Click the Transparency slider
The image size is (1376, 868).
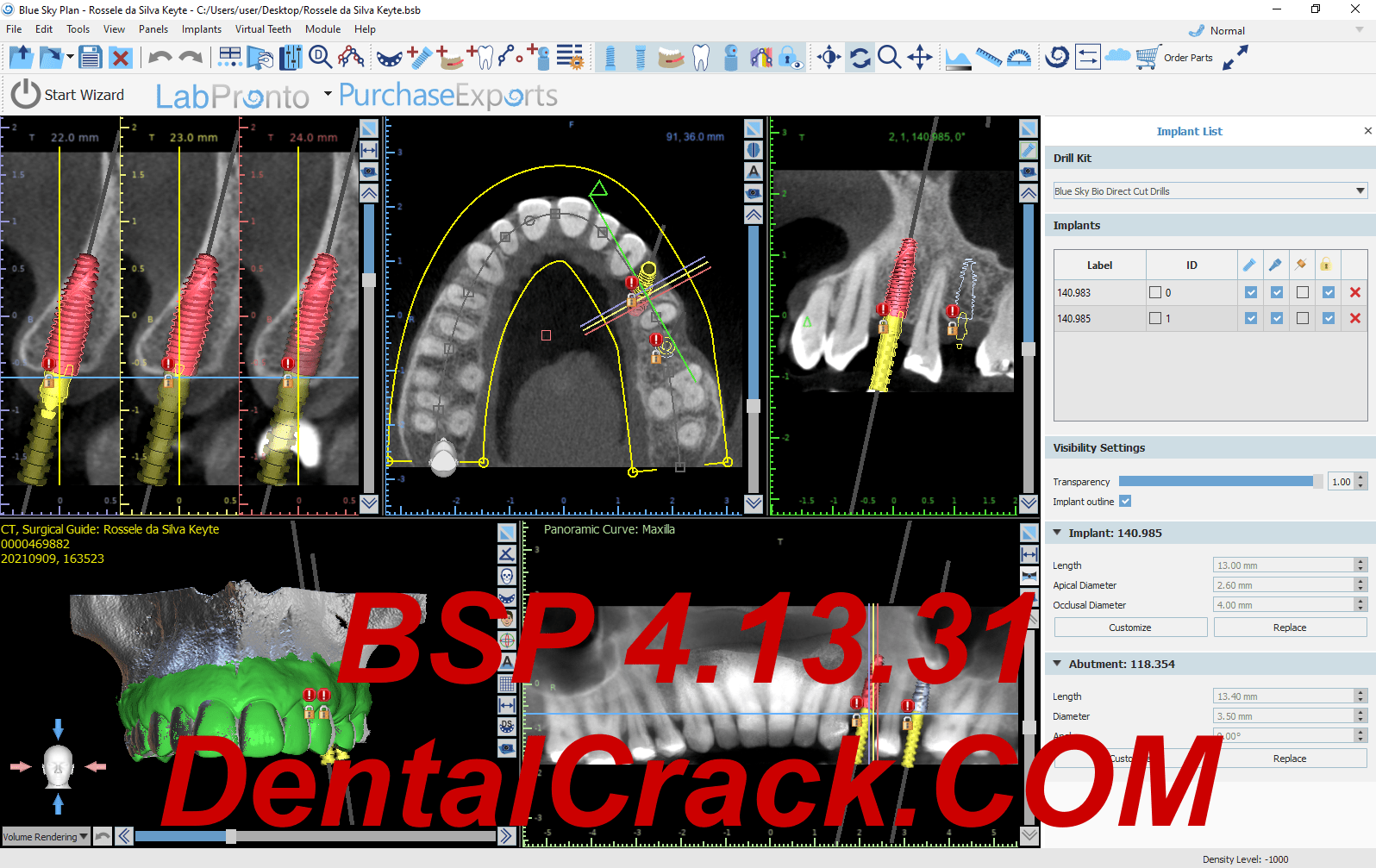tap(1221, 482)
